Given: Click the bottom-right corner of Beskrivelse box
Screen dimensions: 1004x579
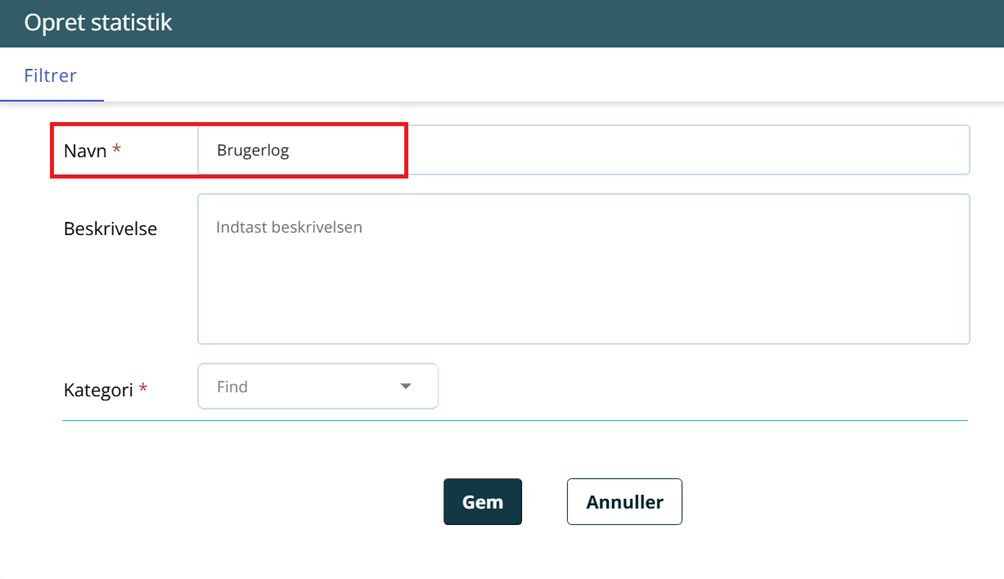Looking at the screenshot, I should click(x=963, y=337).
